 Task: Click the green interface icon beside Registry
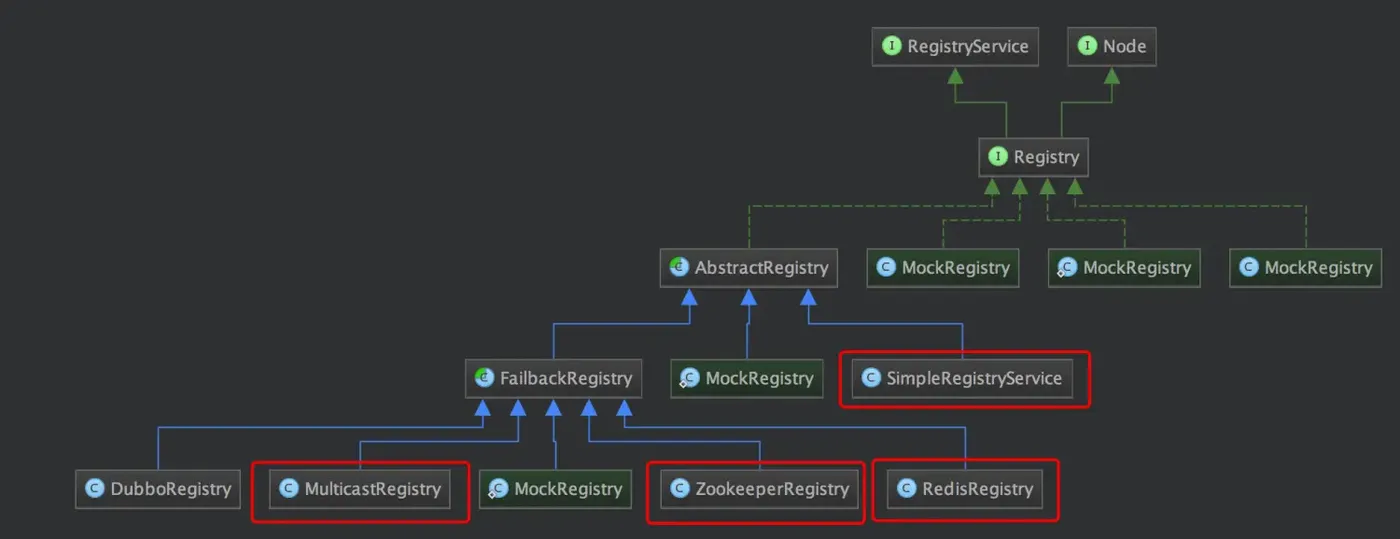tap(998, 157)
